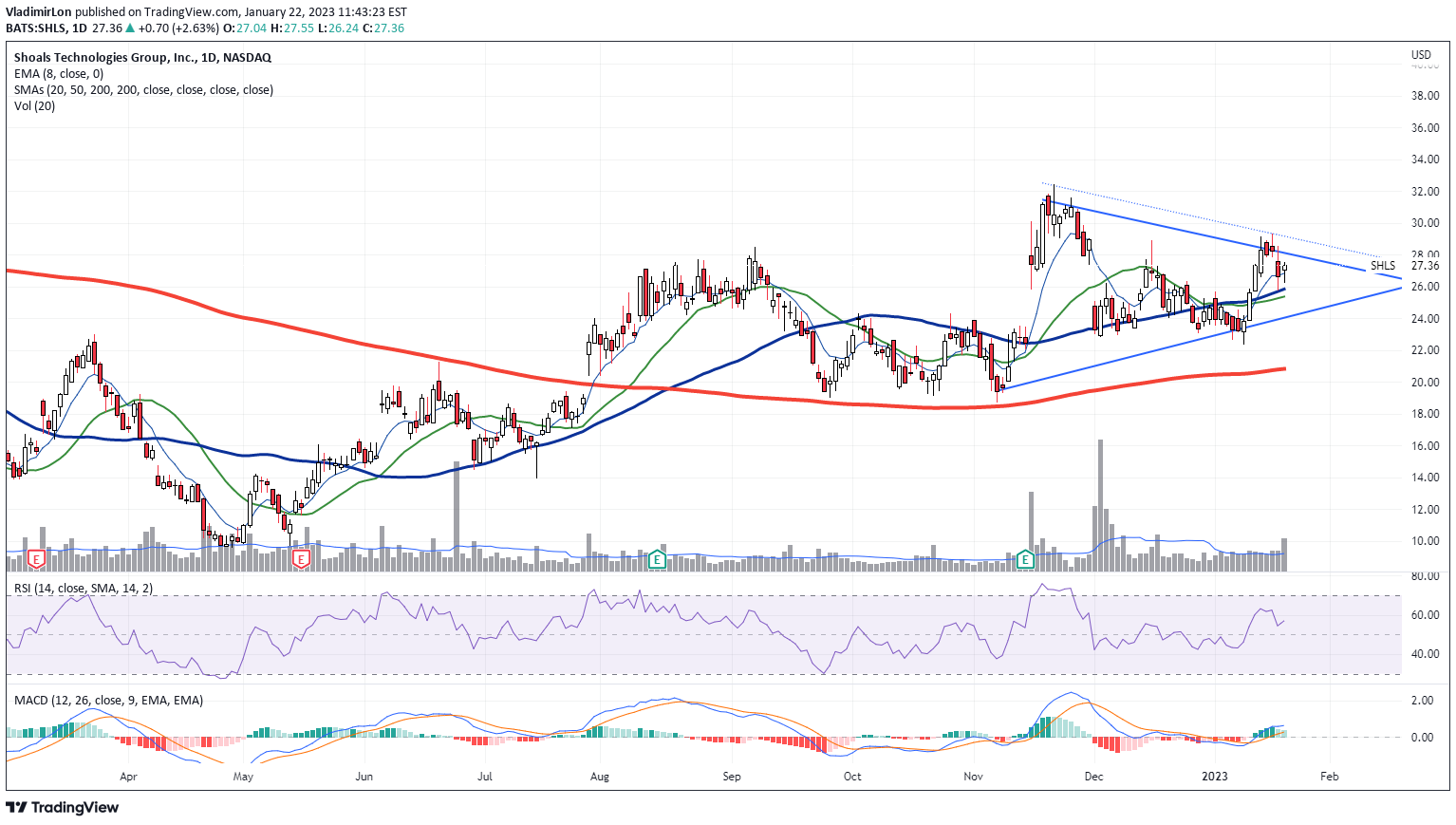1456x825 pixels.
Task: Click the 38.00 price axis label
Action: [x=1425, y=96]
